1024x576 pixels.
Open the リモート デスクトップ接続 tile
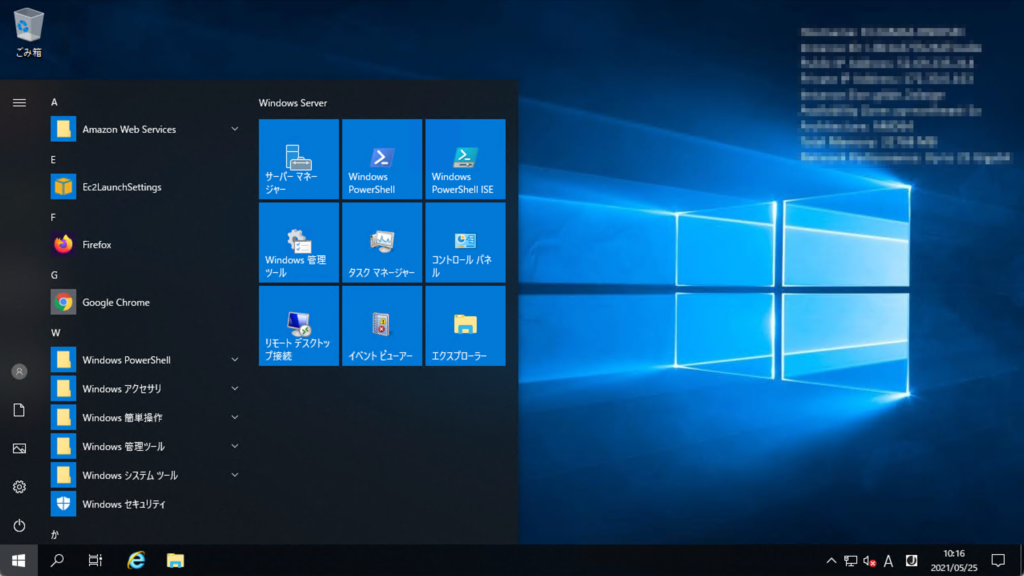298,325
